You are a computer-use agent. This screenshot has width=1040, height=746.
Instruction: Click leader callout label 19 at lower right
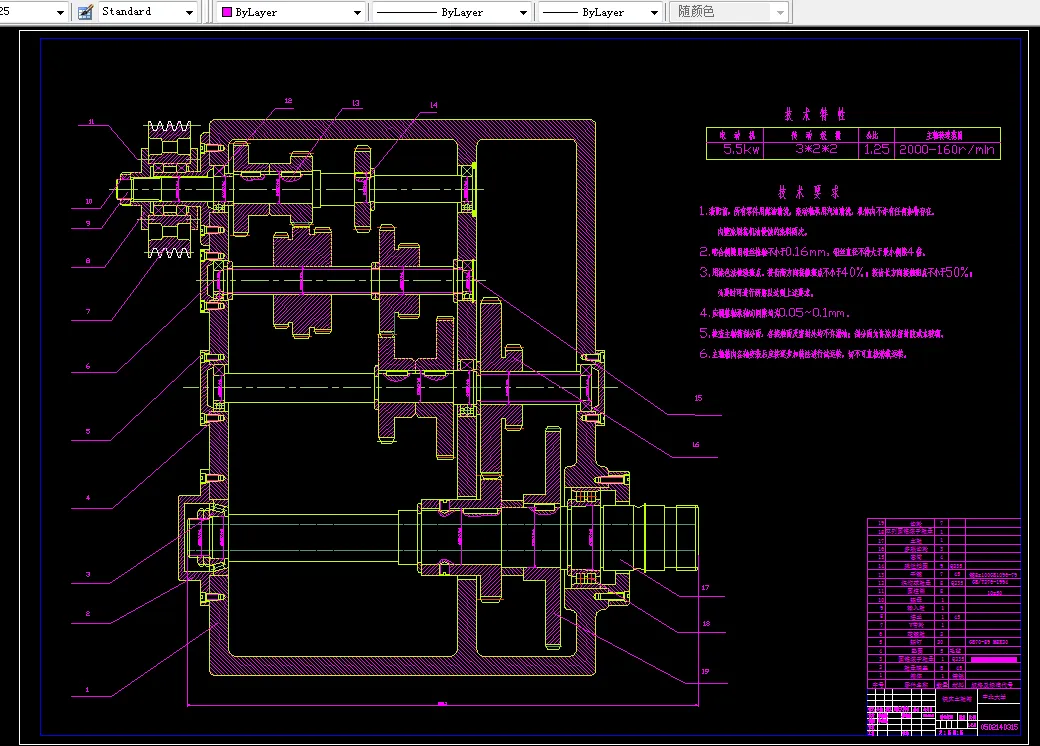(x=705, y=671)
